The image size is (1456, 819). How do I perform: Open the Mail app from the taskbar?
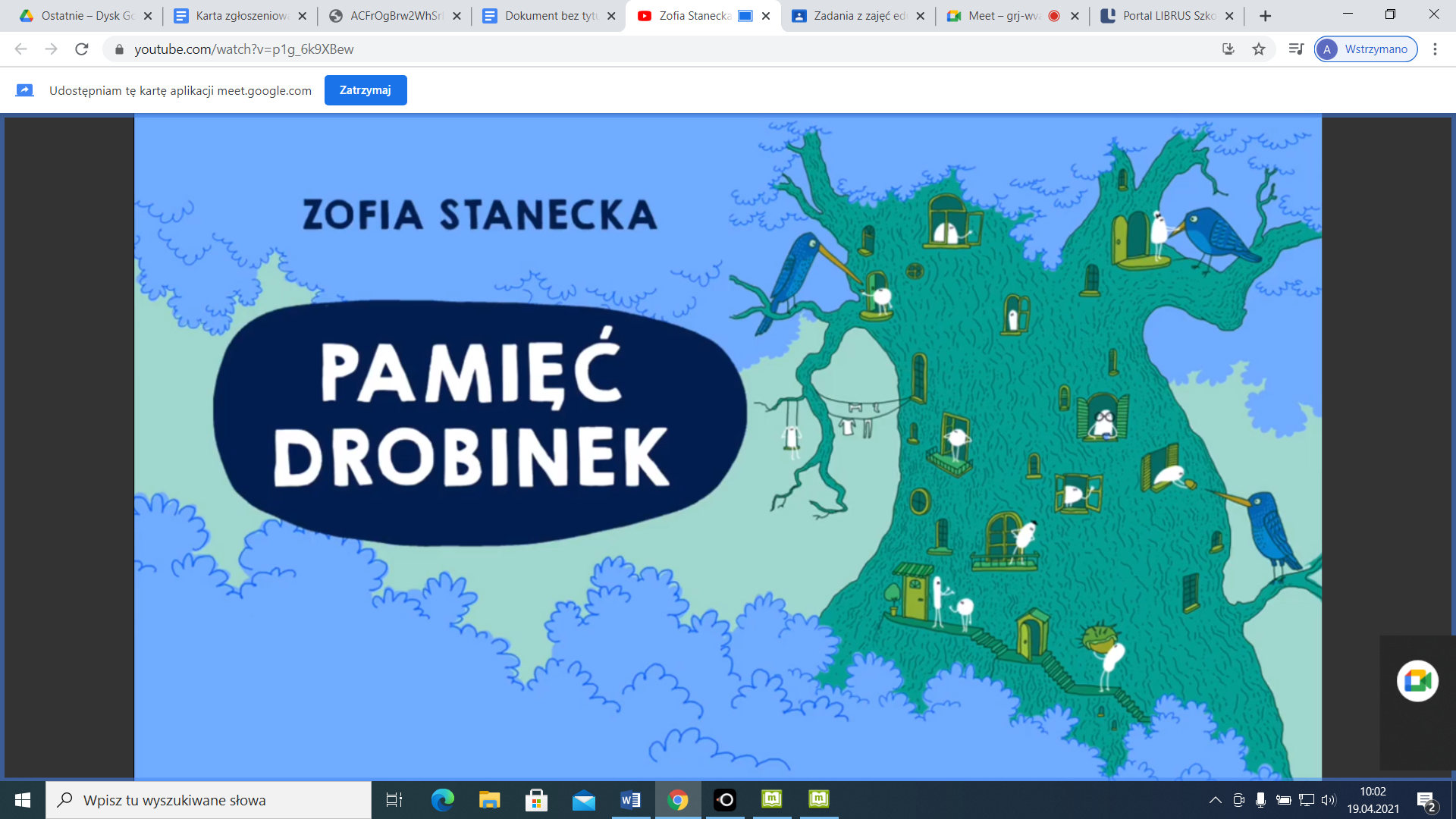(583, 800)
